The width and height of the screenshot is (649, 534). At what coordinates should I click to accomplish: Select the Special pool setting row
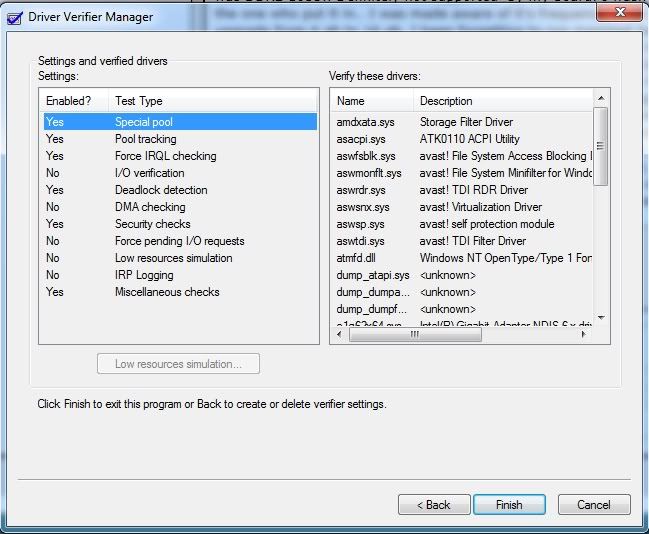[180, 122]
